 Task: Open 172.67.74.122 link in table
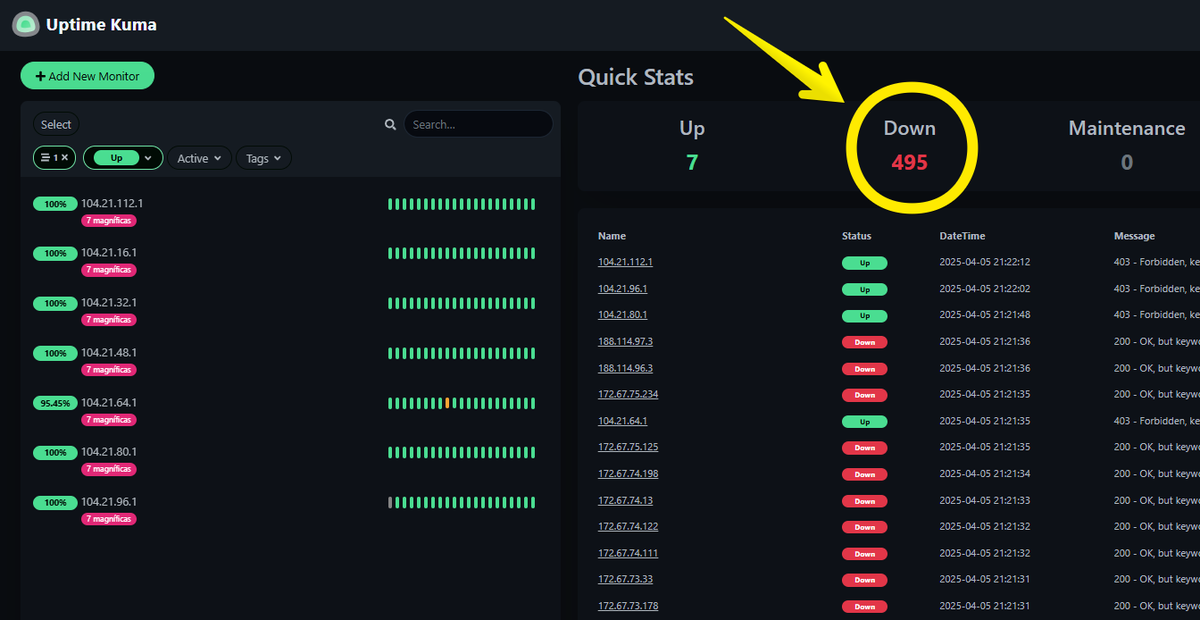(628, 527)
